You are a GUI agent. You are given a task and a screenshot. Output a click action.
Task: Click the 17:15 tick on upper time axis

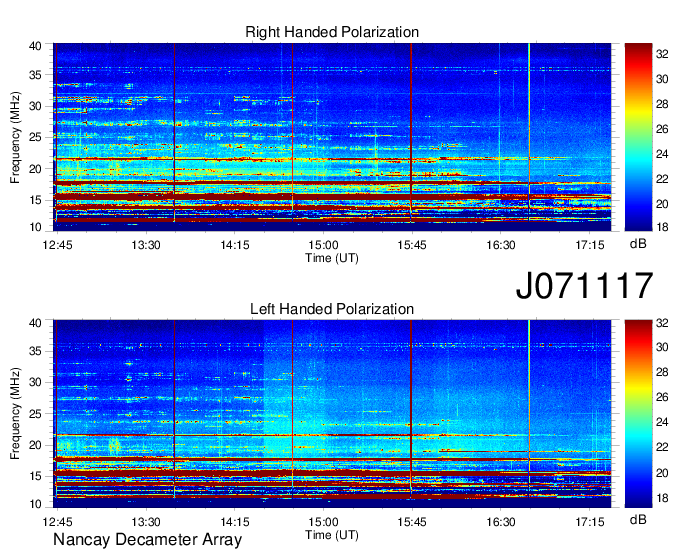(589, 245)
